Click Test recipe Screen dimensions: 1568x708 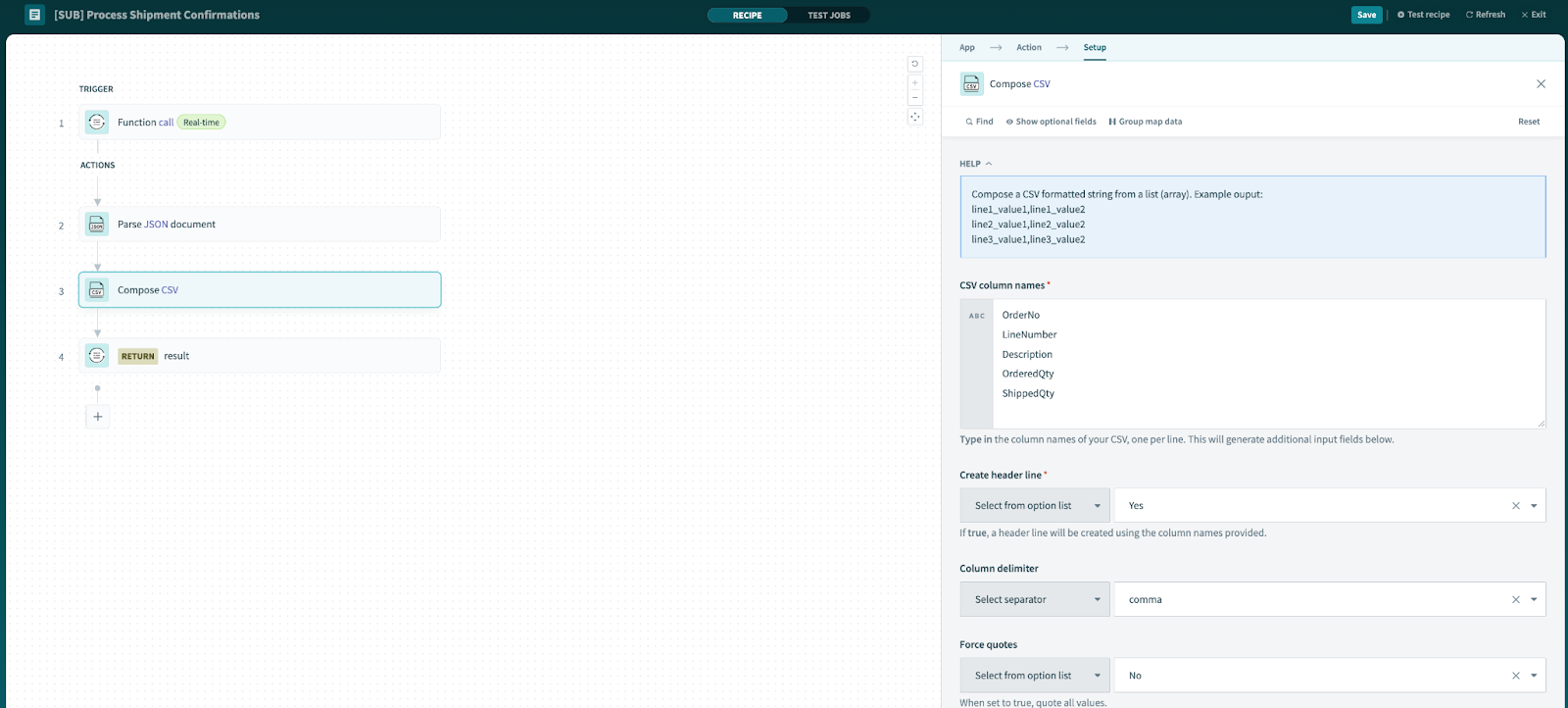pyautogui.click(x=1423, y=15)
